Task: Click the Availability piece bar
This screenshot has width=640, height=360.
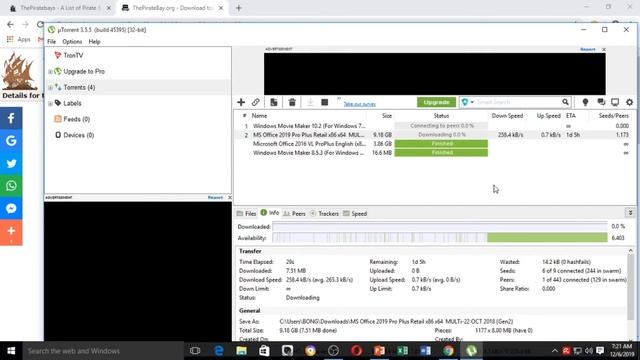Action: tap(440, 238)
